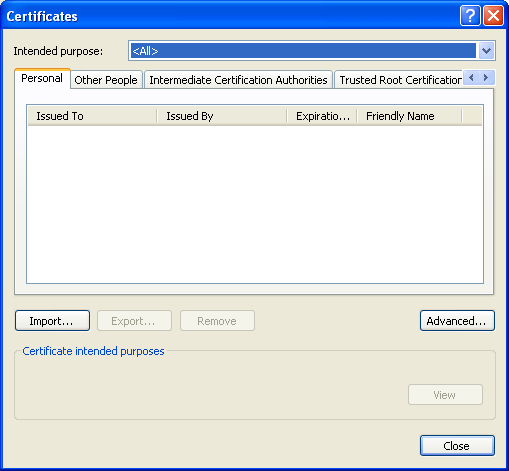509x471 pixels.
Task: Close the Certificates dialog with X
Action: (x=493, y=15)
